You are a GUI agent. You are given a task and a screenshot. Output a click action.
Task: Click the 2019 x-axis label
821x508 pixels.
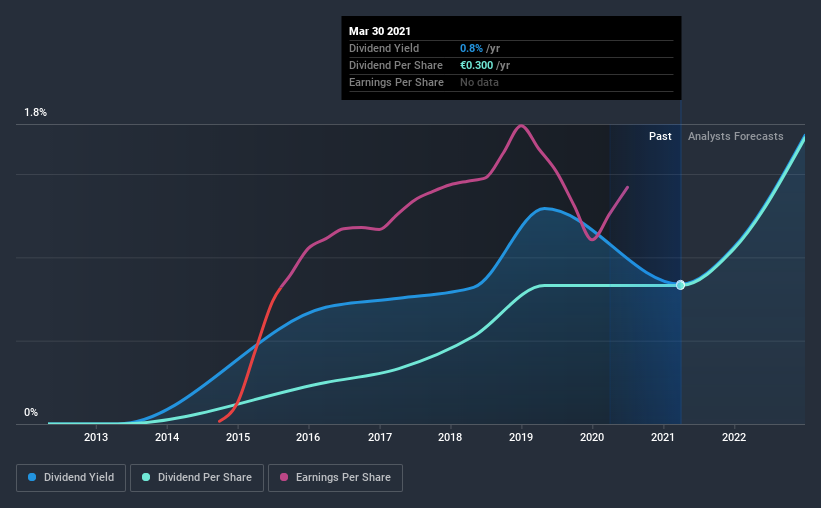[x=521, y=437]
